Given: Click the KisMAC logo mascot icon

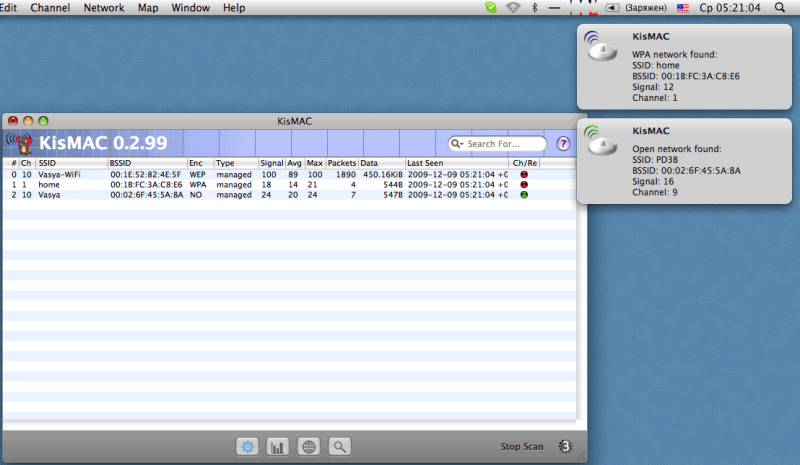Looking at the screenshot, I should 19,143.
